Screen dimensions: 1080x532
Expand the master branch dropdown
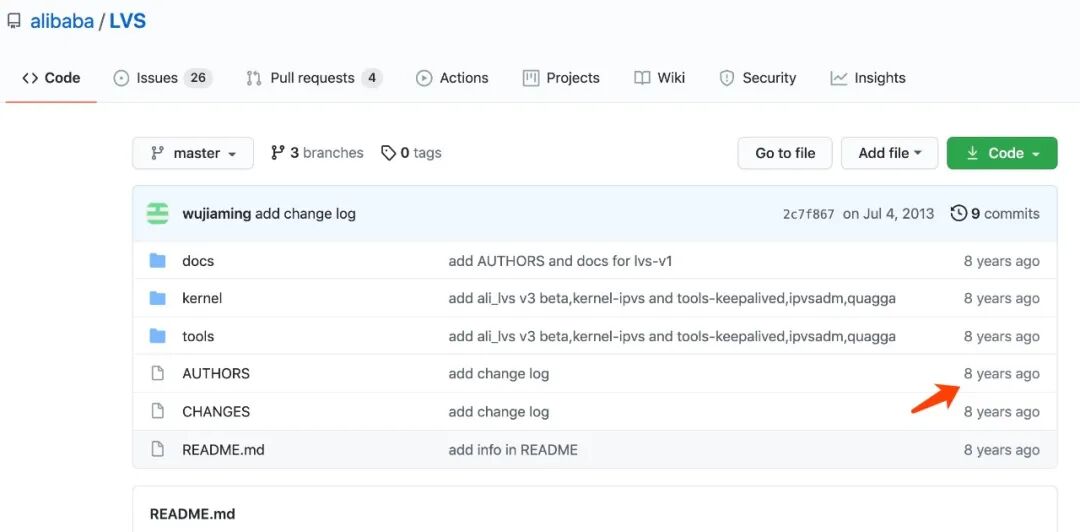tap(193, 153)
